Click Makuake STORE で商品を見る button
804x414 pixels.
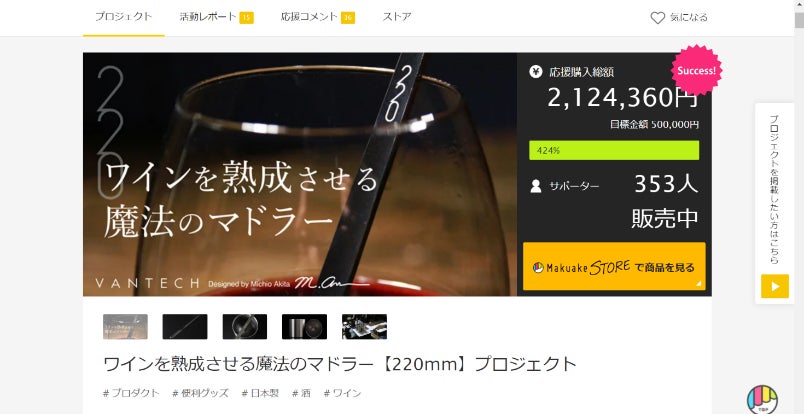click(x=614, y=267)
